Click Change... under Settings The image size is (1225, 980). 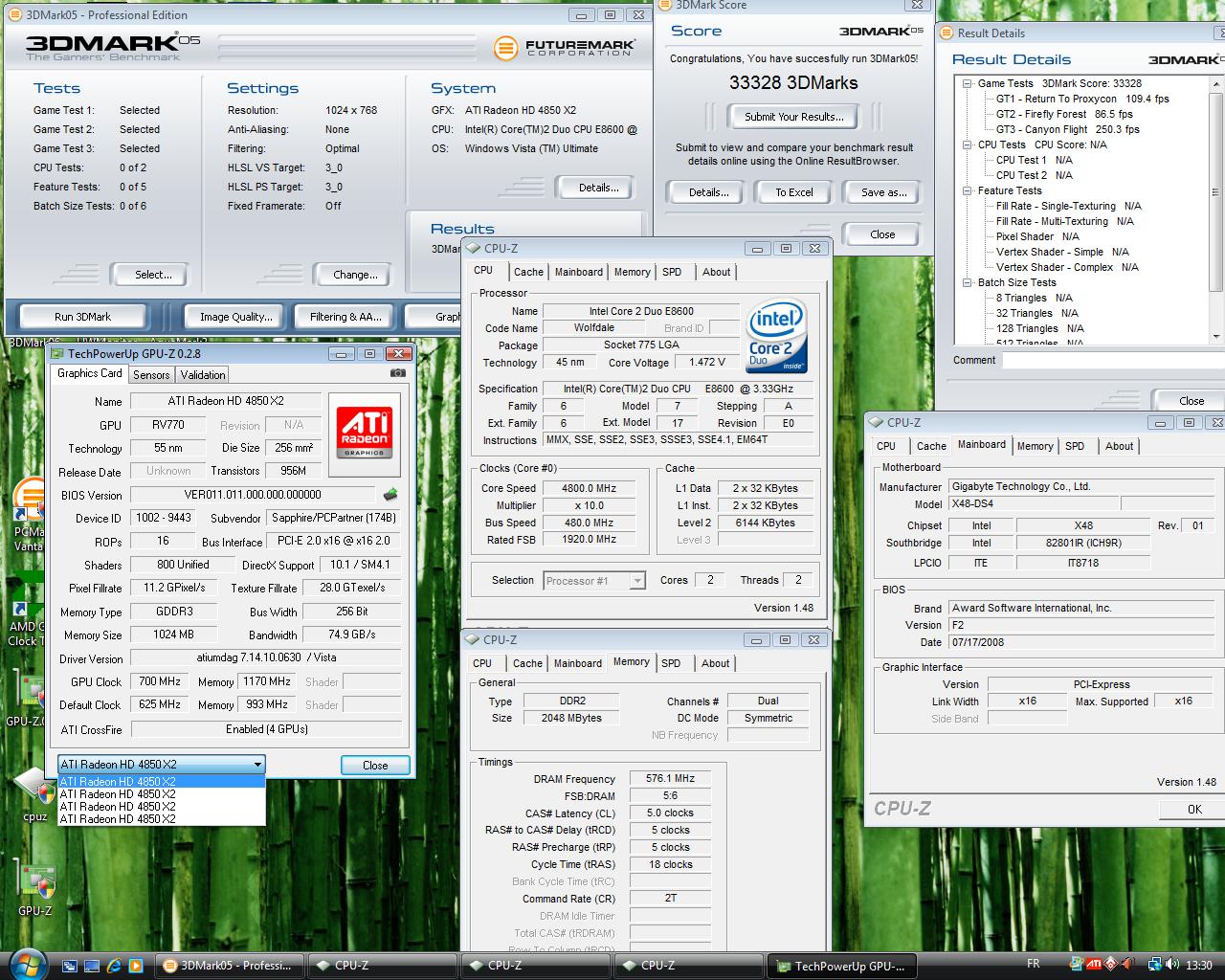355,275
